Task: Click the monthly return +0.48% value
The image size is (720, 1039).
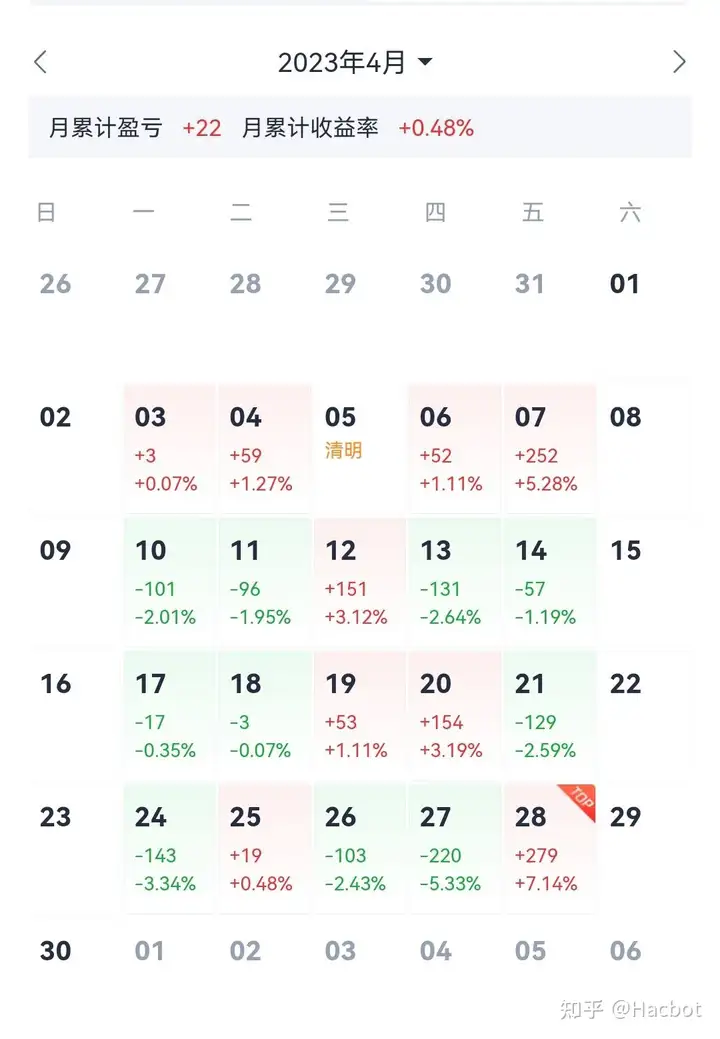Action: (x=436, y=128)
